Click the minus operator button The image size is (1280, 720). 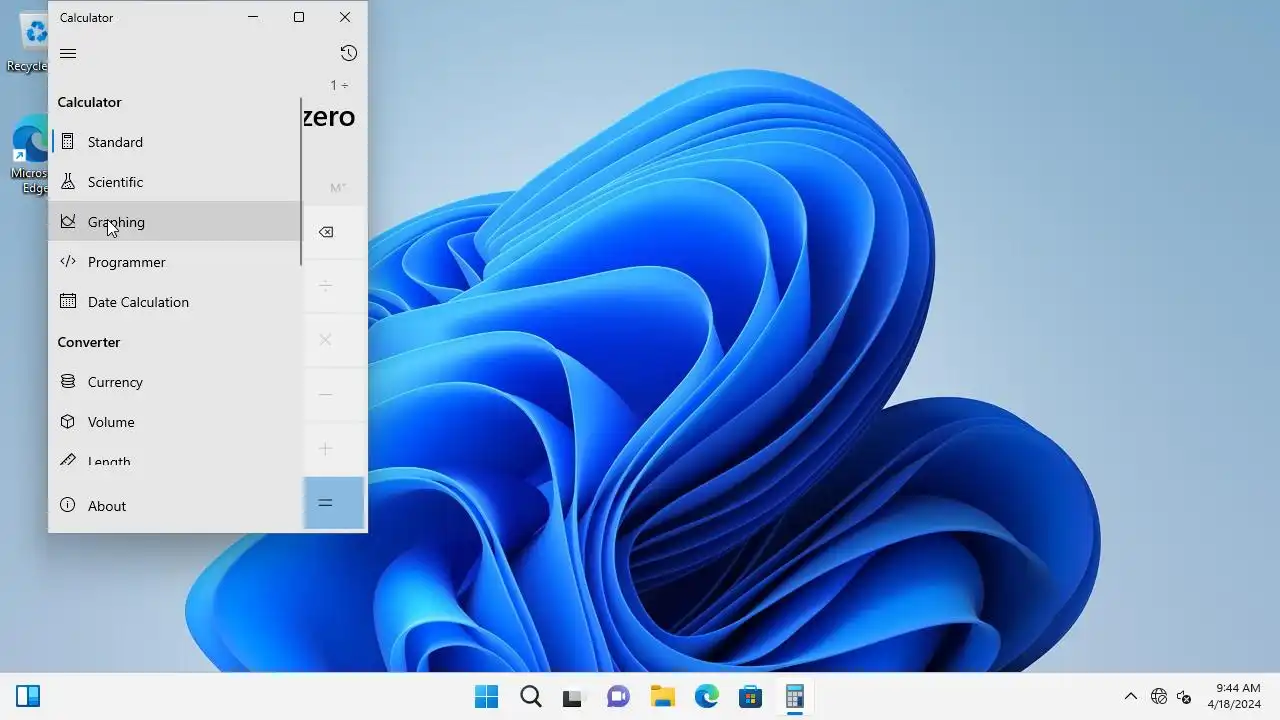click(x=333, y=394)
